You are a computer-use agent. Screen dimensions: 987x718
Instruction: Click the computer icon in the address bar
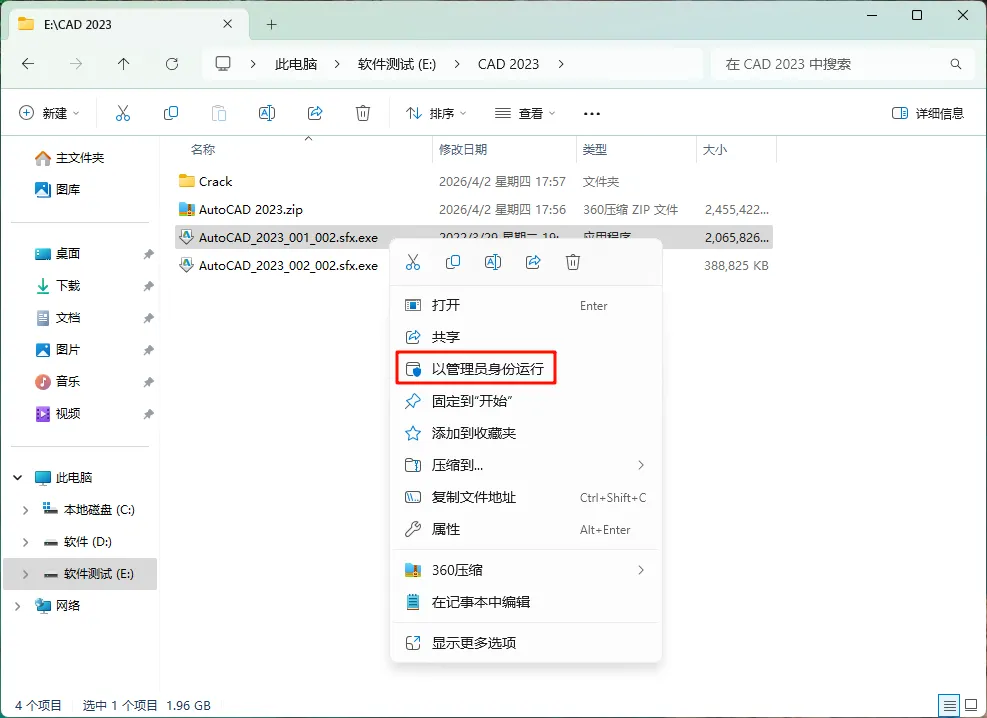[x=223, y=64]
